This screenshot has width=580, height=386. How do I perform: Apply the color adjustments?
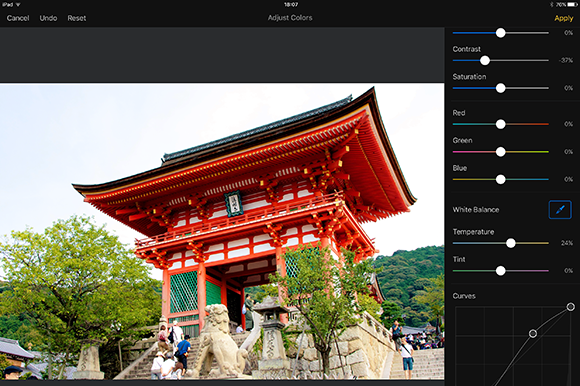(x=563, y=18)
